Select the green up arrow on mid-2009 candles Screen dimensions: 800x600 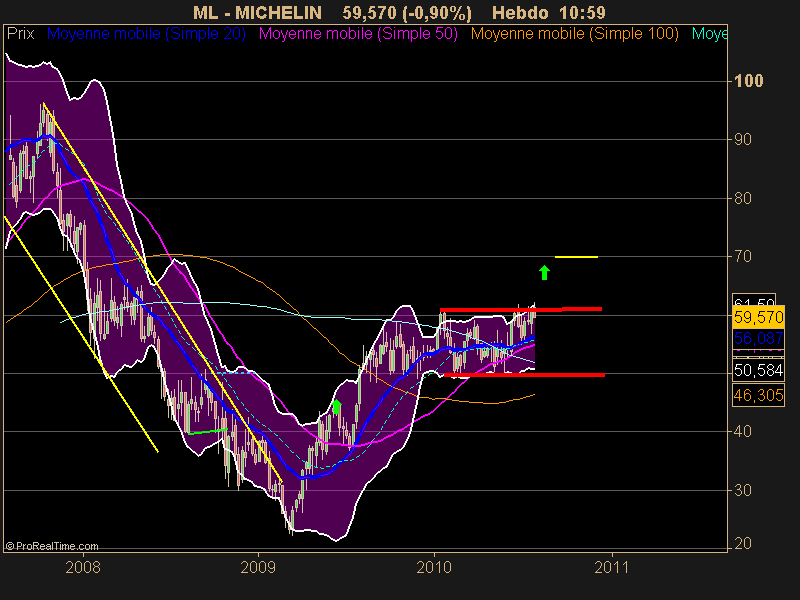336,407
